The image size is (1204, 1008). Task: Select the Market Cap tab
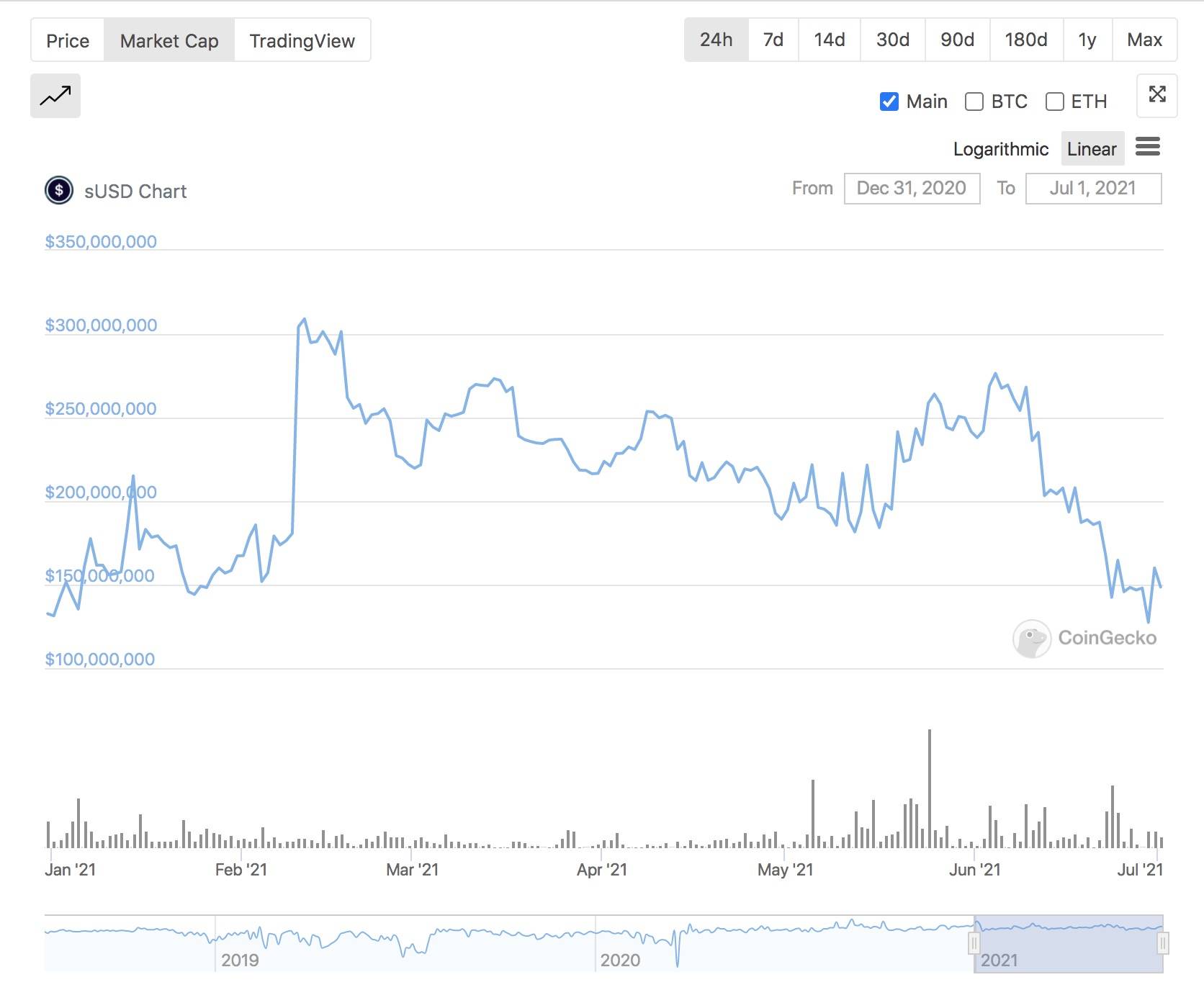pyautogui.click(x=169, y=40)
